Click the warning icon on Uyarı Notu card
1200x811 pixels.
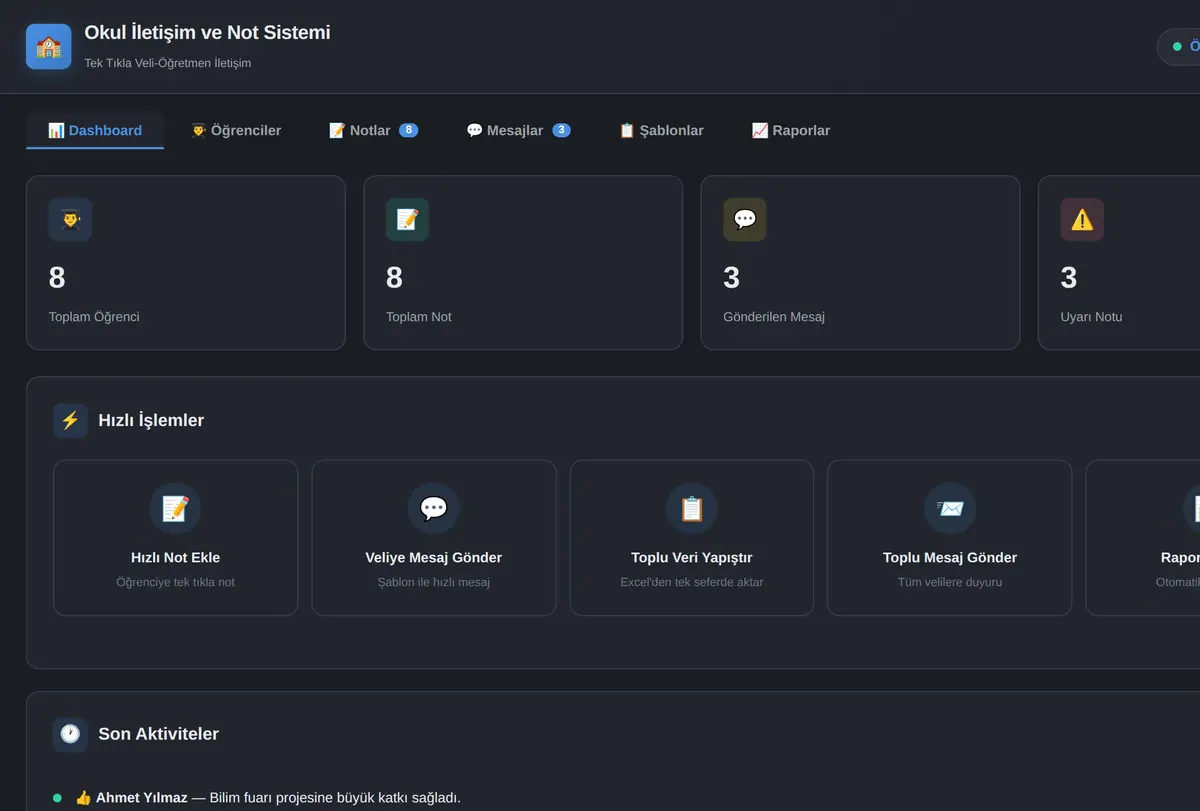click(1082, 220)
